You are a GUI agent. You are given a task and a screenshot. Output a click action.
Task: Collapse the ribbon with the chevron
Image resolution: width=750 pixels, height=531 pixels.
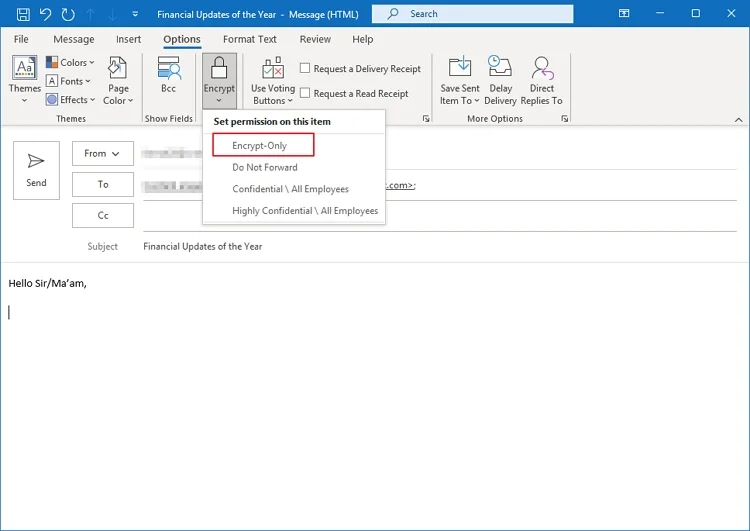pos(739,120)
